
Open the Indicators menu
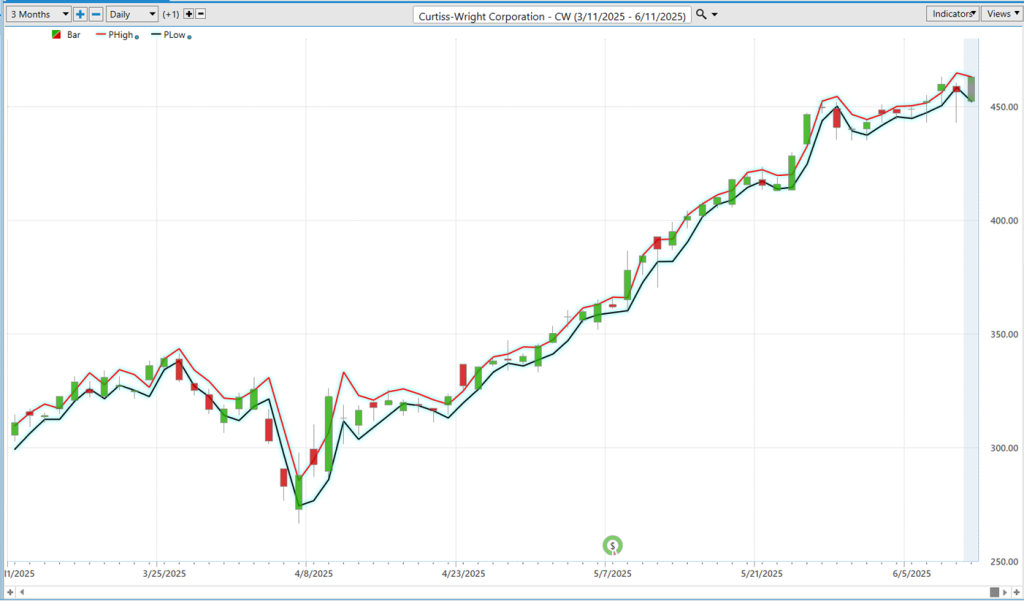pyautogui.click(x=952, y=14)
